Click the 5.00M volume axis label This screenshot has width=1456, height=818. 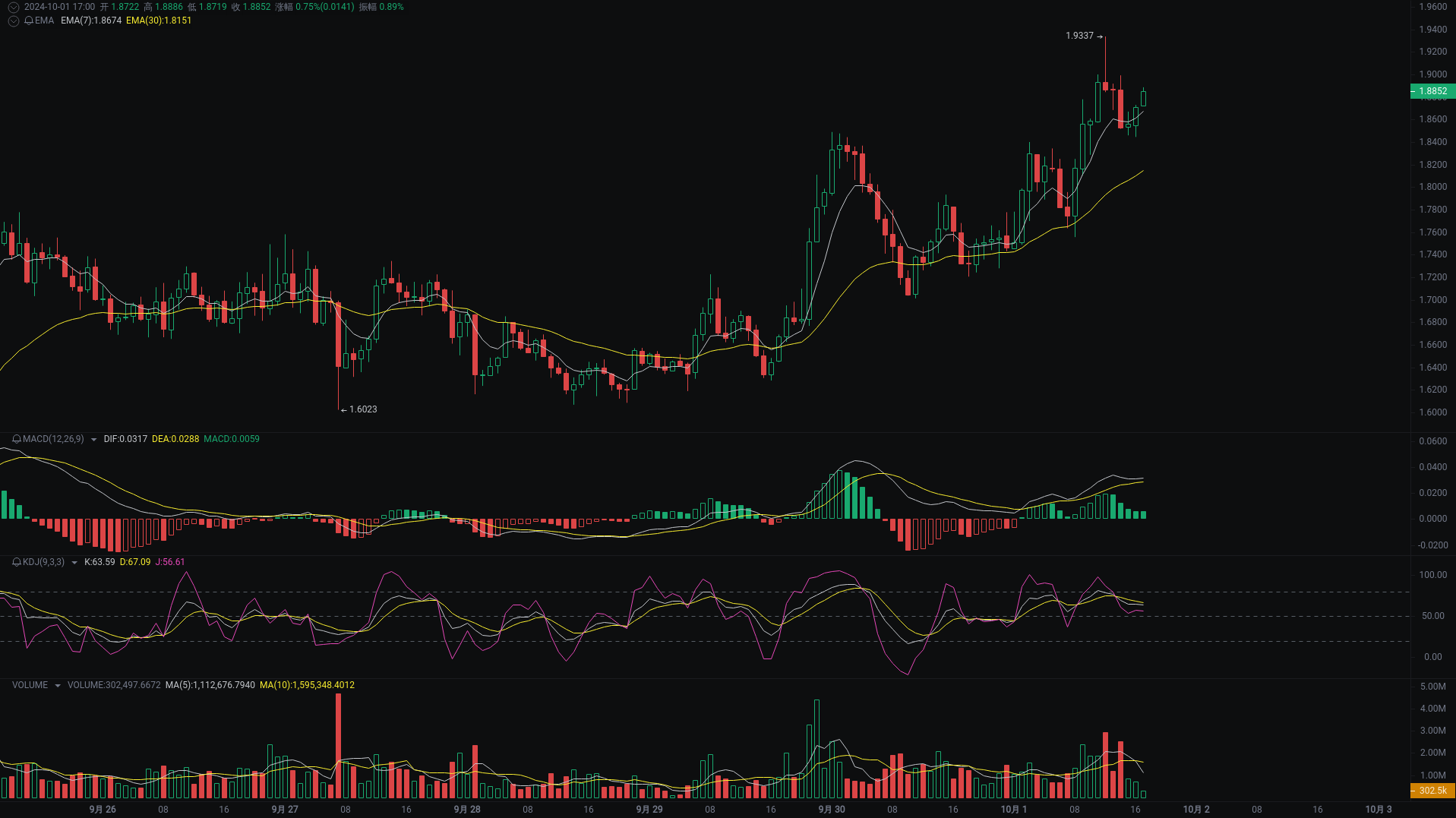tap(1433, 687)
